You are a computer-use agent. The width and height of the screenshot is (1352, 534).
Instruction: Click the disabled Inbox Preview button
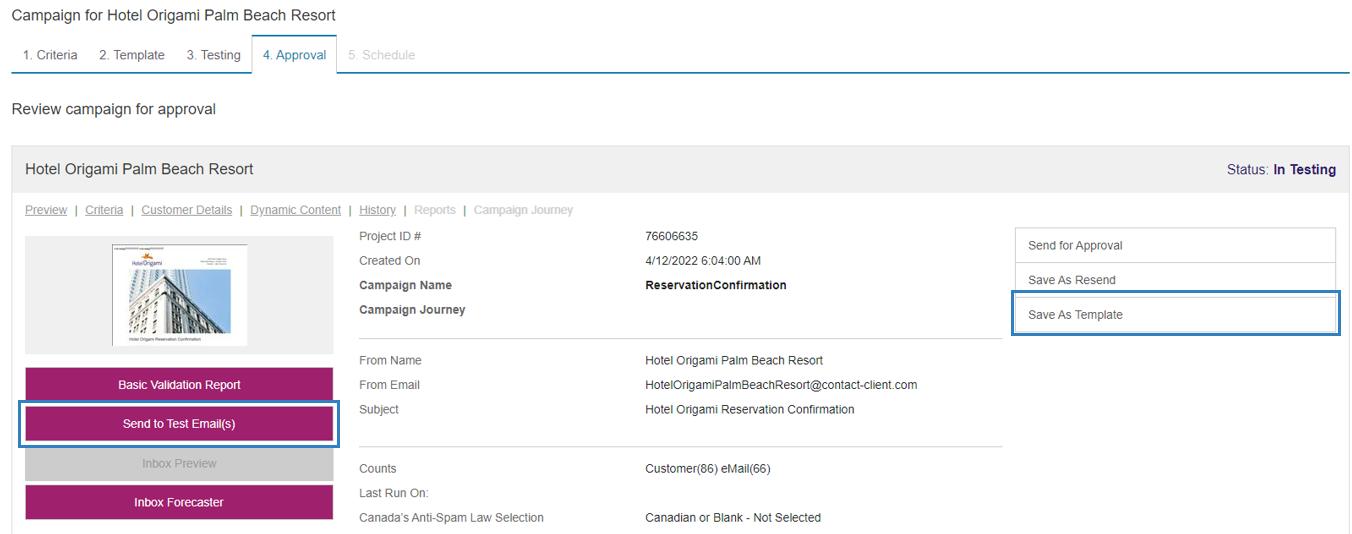click(179, 464)
